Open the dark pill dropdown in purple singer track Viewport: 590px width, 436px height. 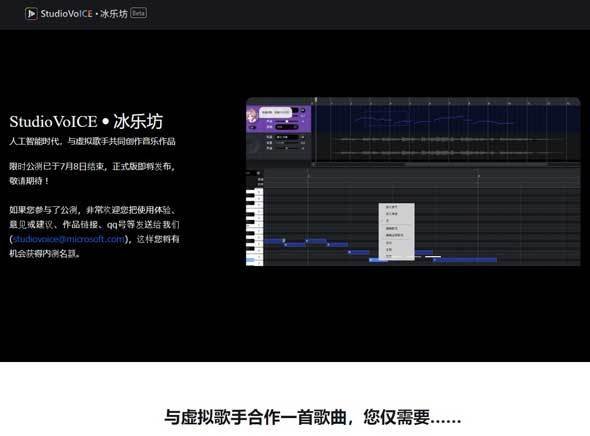[x=287, y=127]
